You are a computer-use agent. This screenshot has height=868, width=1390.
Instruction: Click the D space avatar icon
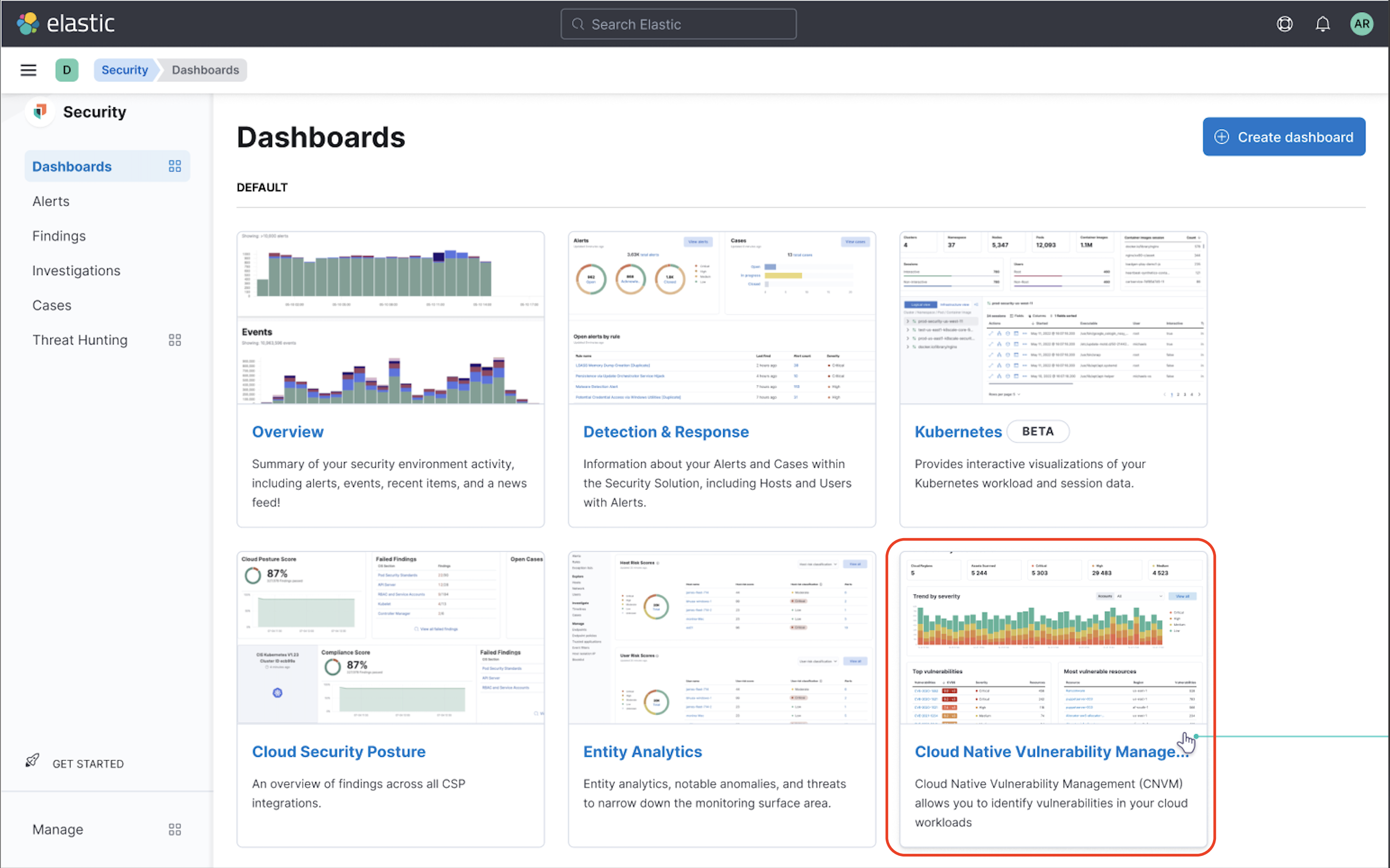point(67,69)
